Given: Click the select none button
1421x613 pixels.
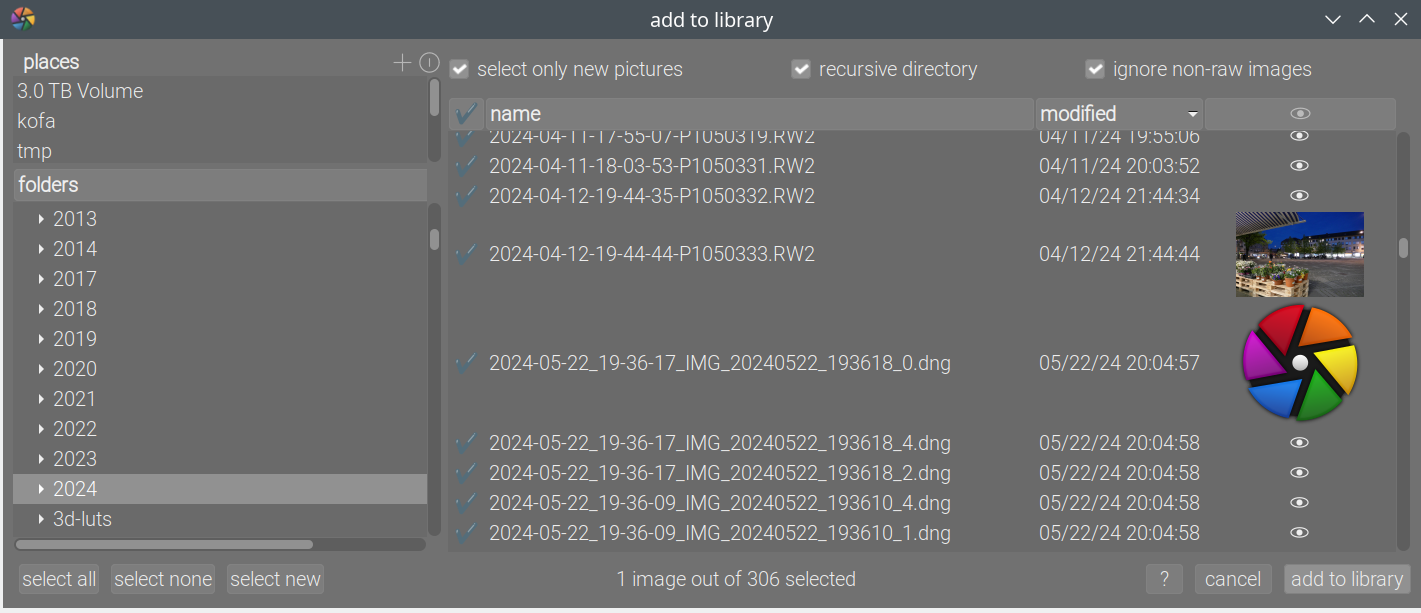Looking at the screenshot, I should click(163, 579).
